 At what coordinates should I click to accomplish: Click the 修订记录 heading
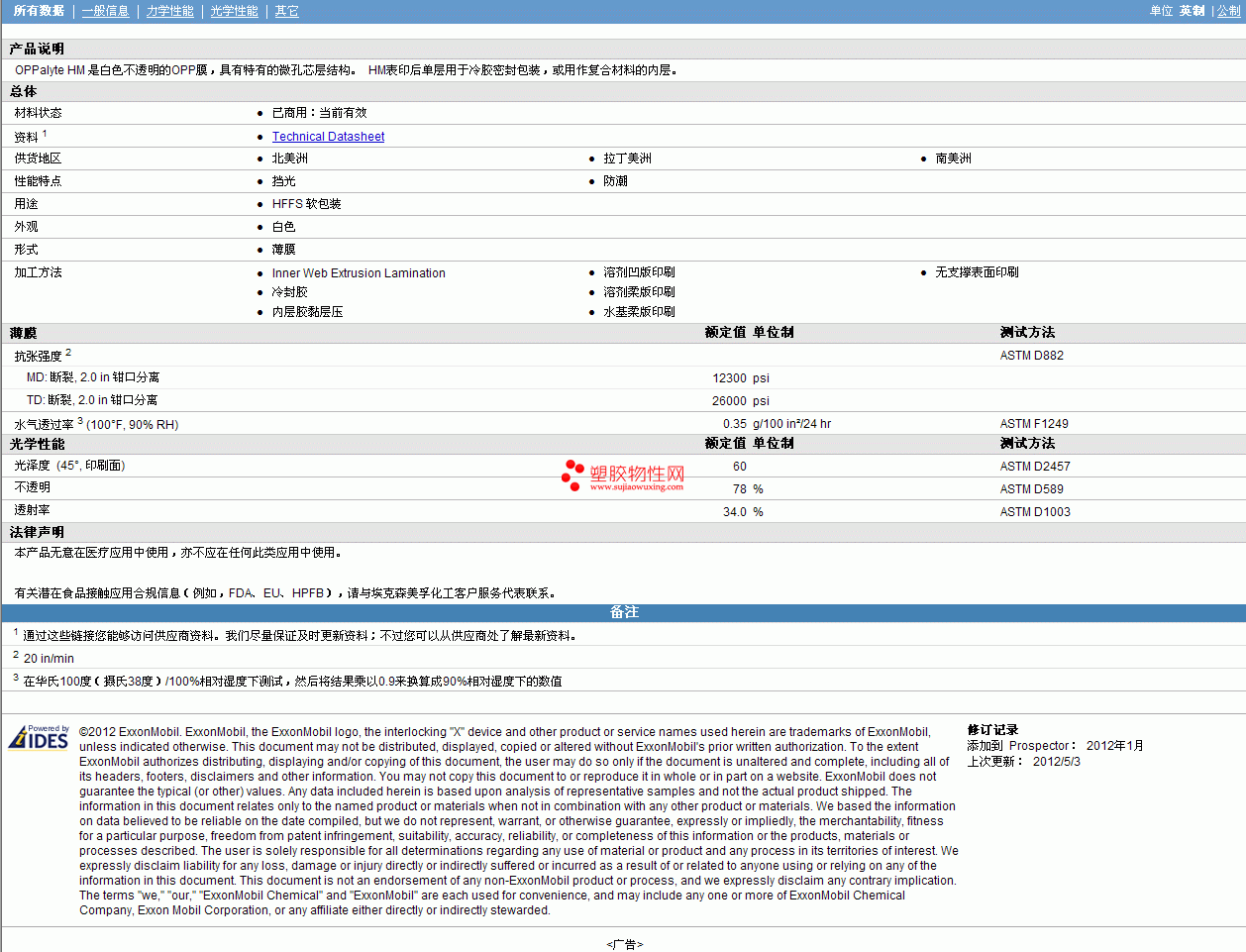click(x=993, y=730)
